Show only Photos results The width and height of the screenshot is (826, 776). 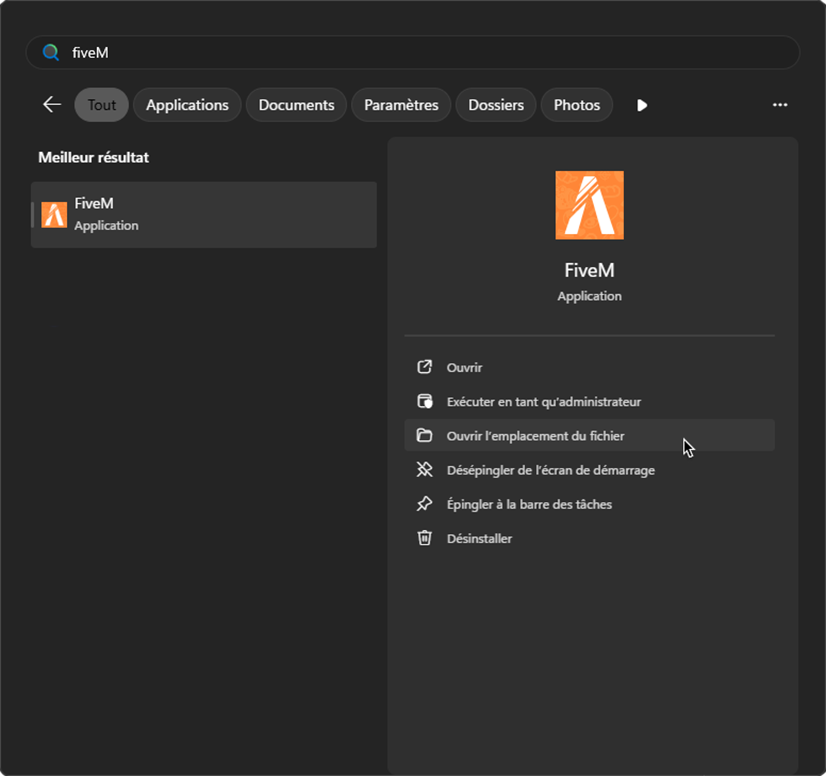(x=576, y=105)
